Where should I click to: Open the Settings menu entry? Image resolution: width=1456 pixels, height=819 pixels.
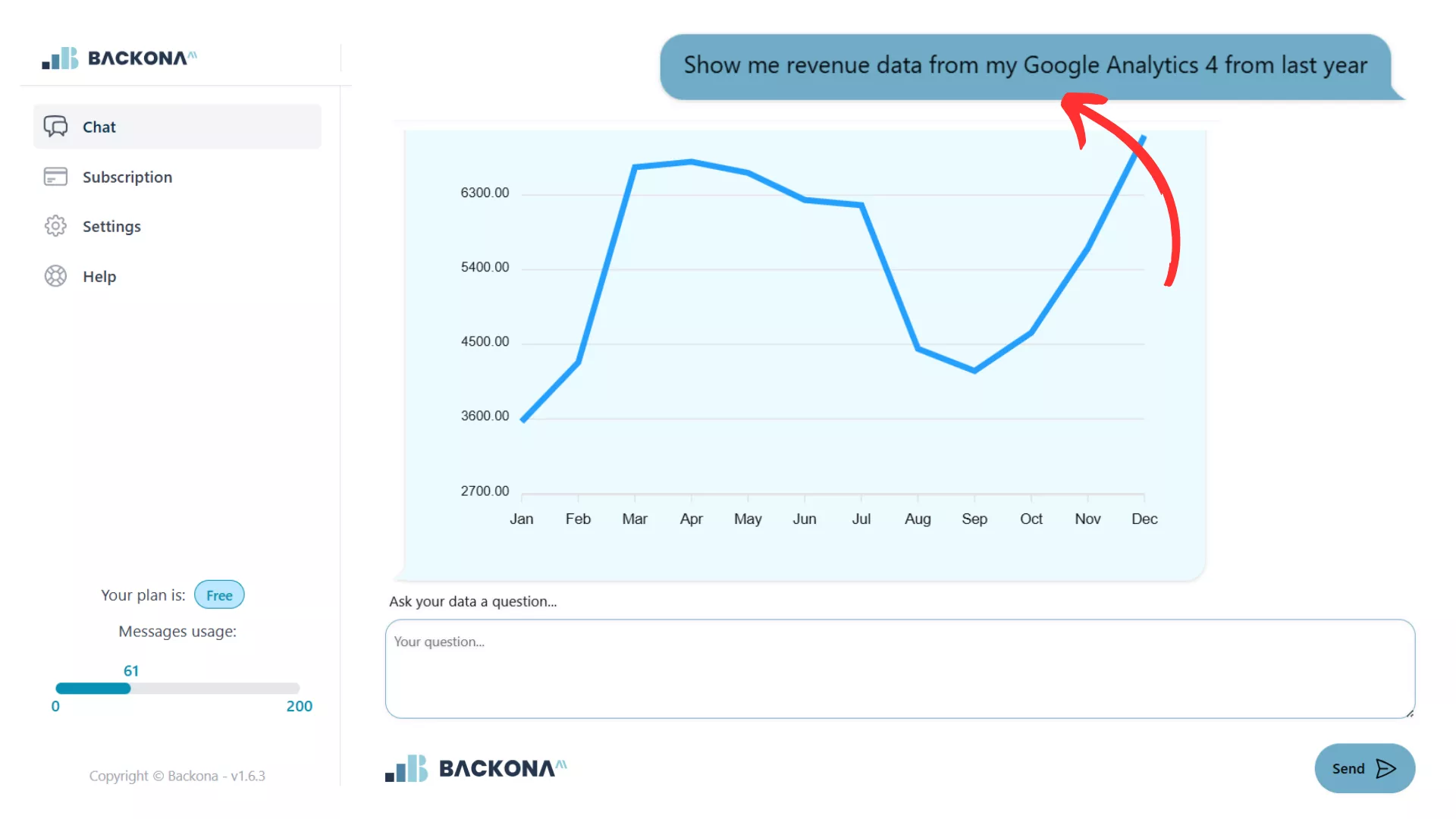(111, 227)
